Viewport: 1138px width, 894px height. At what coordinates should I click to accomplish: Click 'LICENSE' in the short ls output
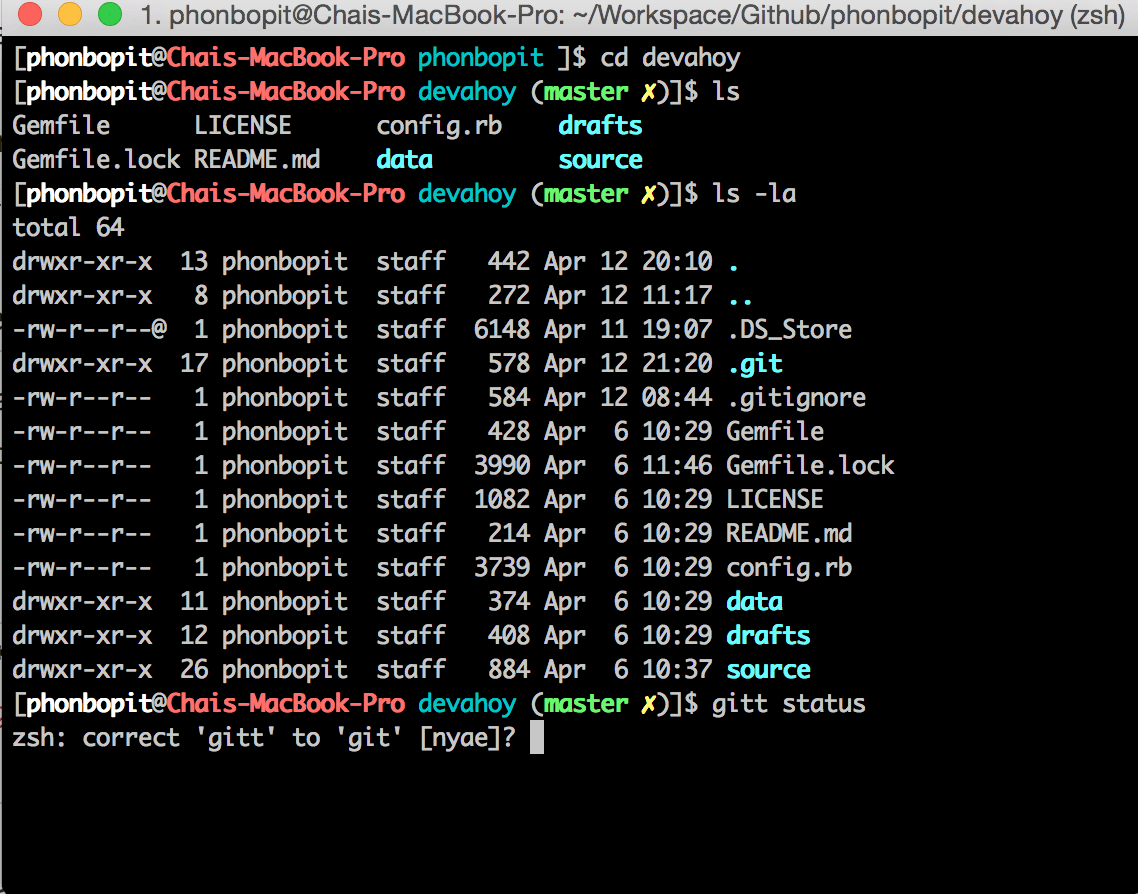(242, 126)
